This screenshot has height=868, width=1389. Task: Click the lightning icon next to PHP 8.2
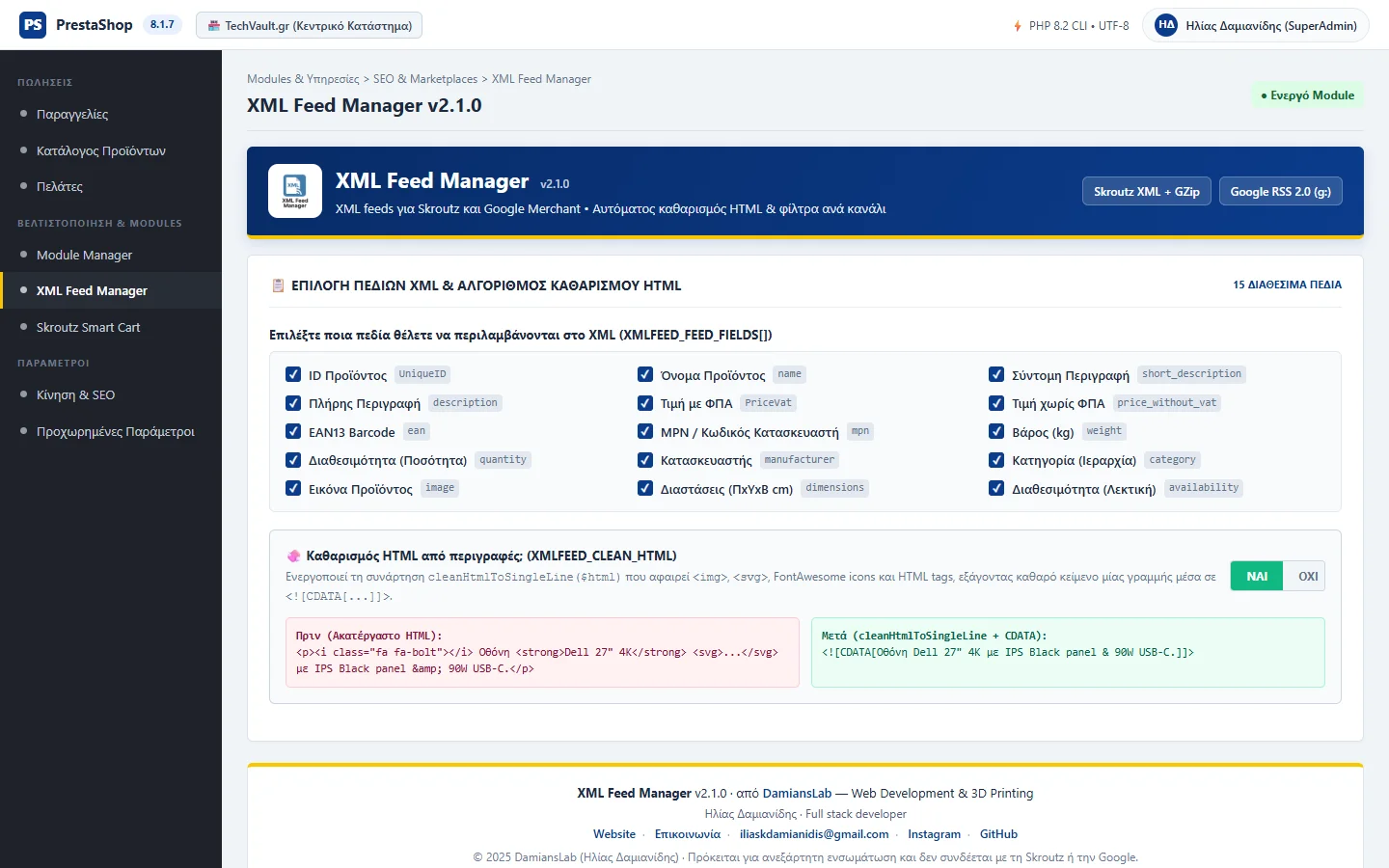point(1018,26)
